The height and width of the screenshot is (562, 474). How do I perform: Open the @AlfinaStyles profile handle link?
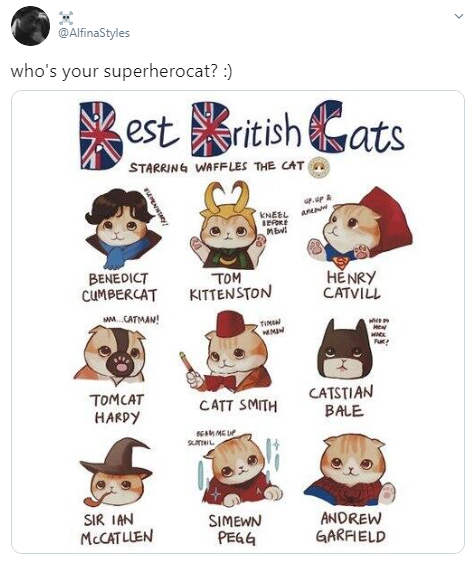coord(94,33)
